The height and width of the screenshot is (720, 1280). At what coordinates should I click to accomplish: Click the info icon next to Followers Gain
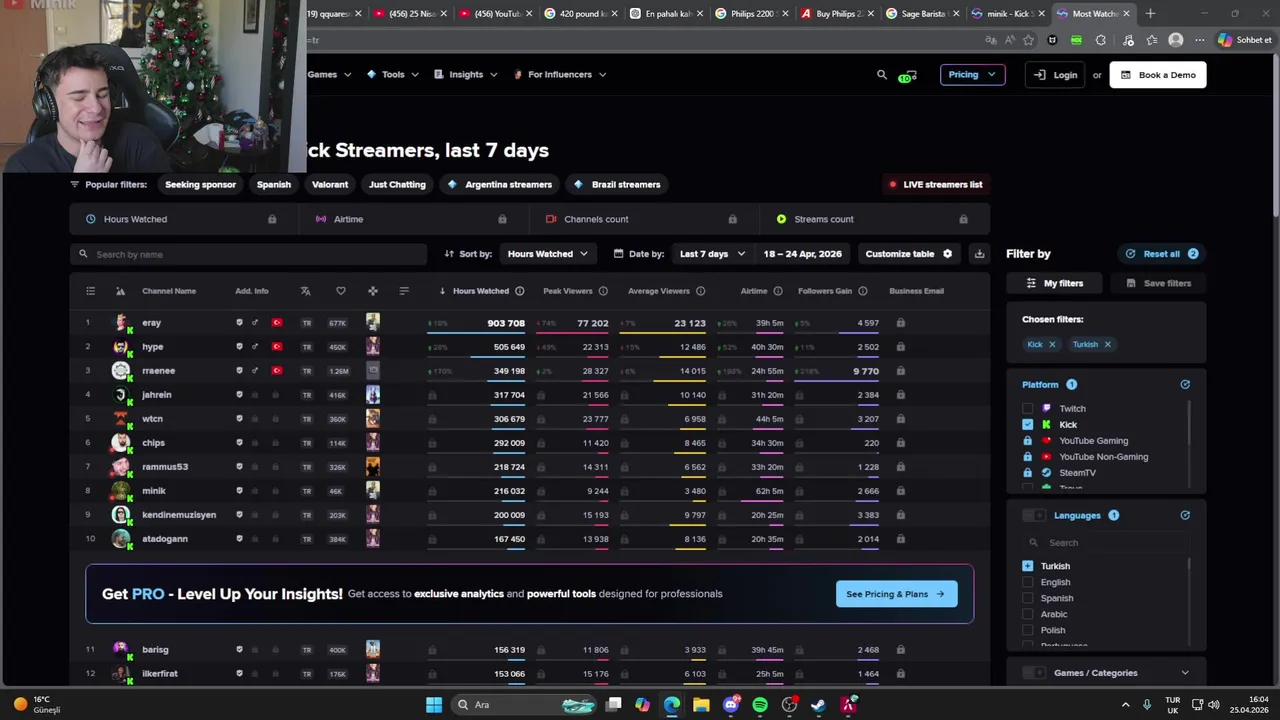[x=862, y=291]
